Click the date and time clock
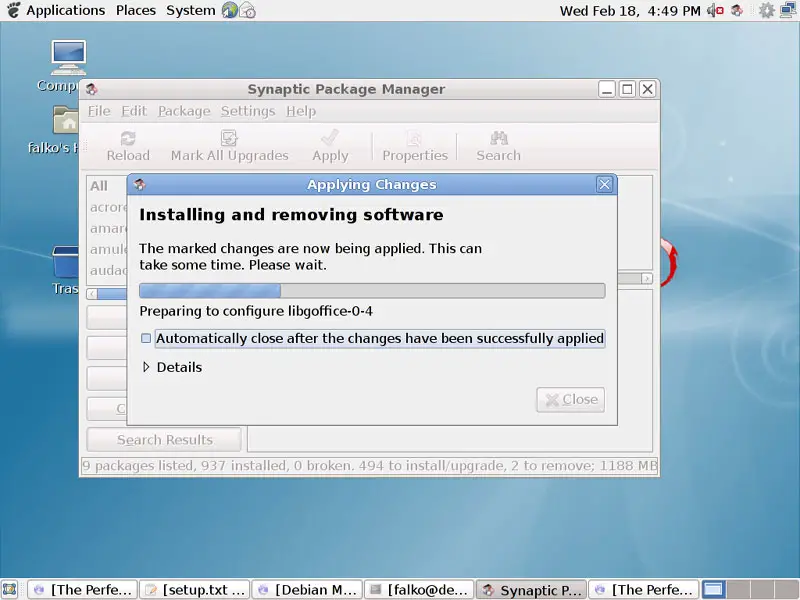 [x=630, y=11]
